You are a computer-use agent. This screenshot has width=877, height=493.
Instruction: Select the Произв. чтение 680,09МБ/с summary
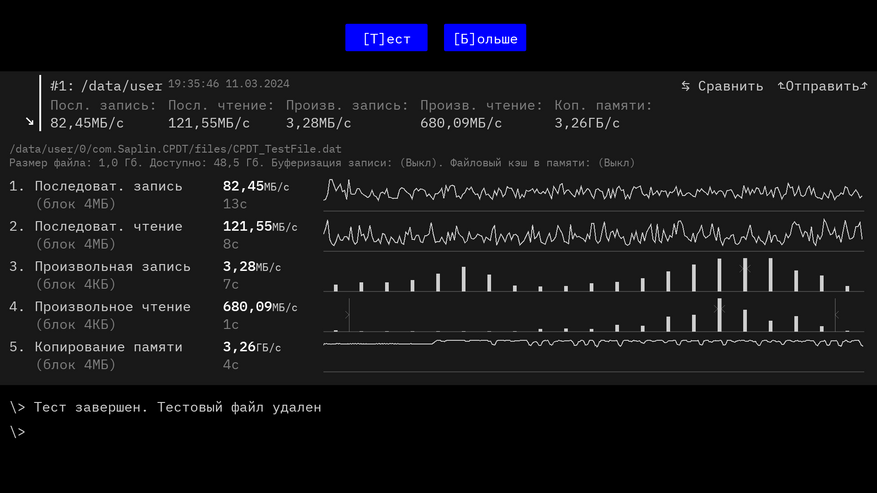(x=481, y=114)
